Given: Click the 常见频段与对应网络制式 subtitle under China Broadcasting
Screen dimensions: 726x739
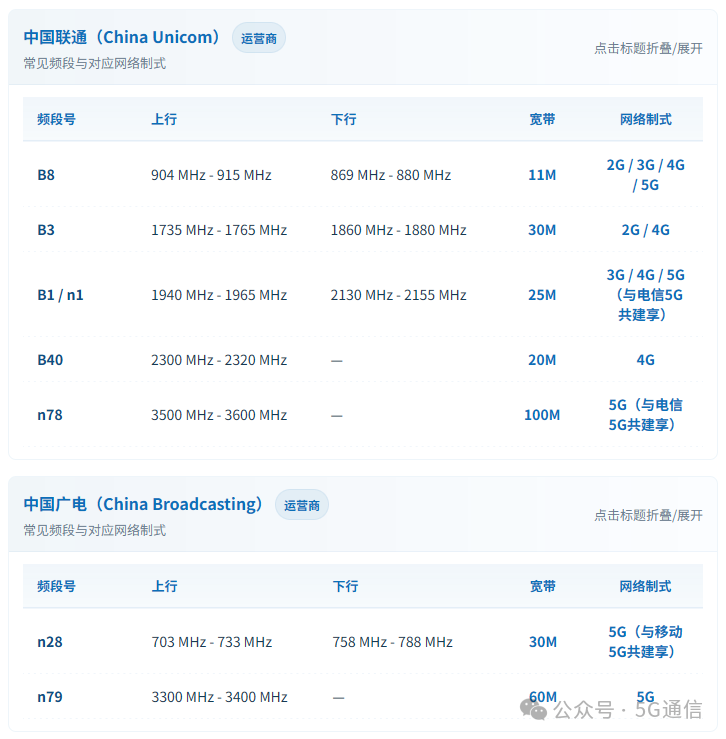Looking at the screenshot, I should [x=95, y=530].
